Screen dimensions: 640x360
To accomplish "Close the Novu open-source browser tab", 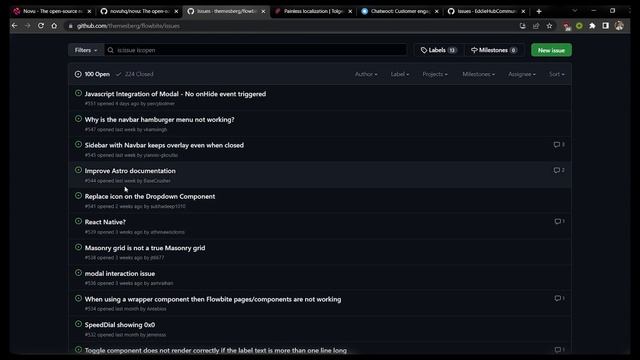I will (x=89, y=11).
